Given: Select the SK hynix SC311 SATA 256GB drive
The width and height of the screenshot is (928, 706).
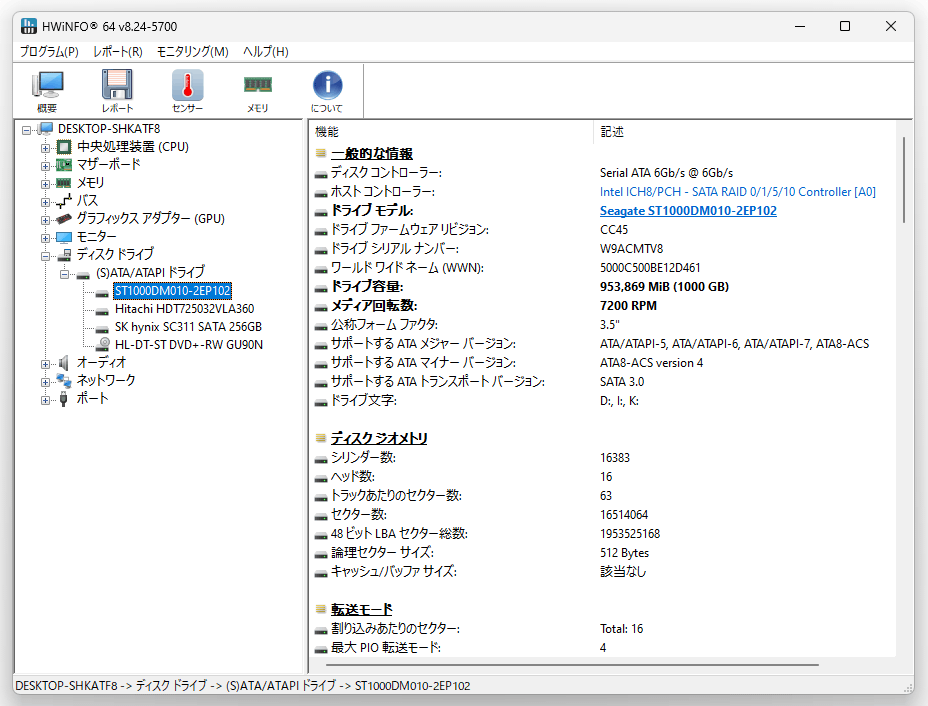Looking at the screenshot, I should (x=188, y=327).
